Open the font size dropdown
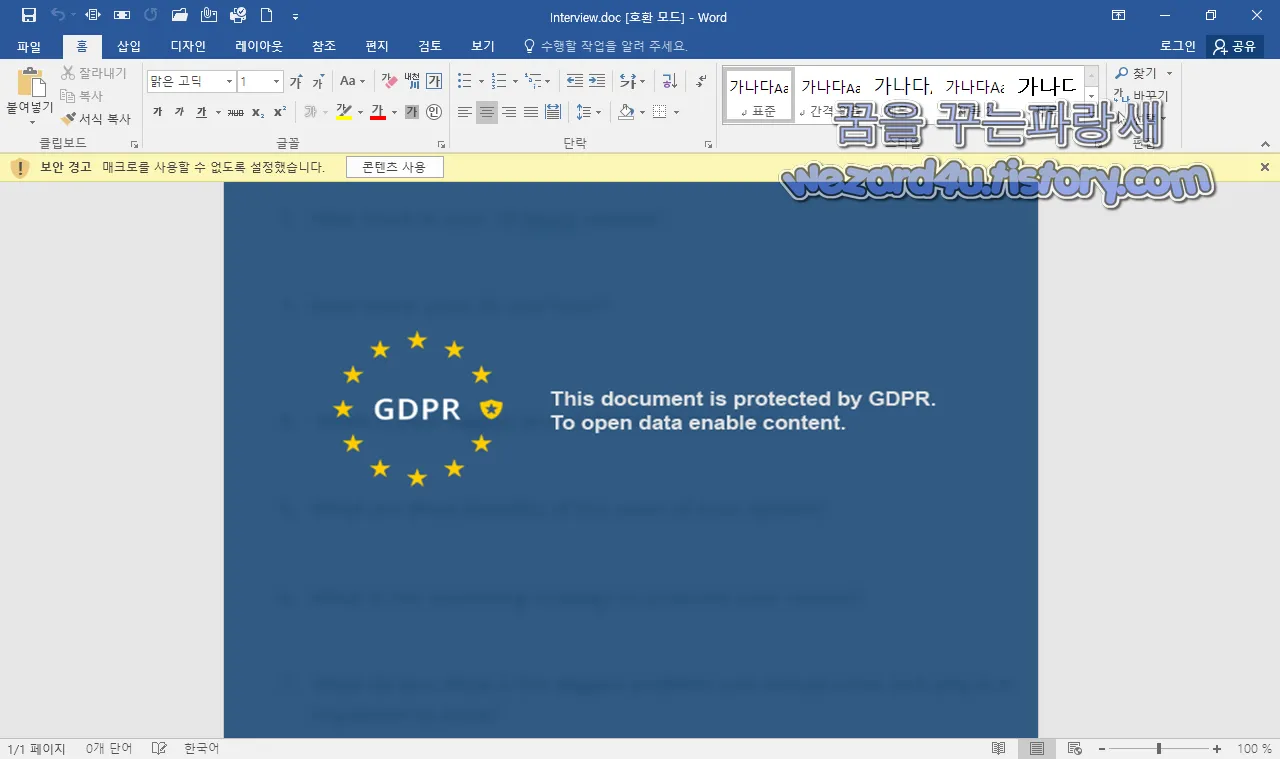The width and height of the screenshot is (1280, 759). [277, 81]
